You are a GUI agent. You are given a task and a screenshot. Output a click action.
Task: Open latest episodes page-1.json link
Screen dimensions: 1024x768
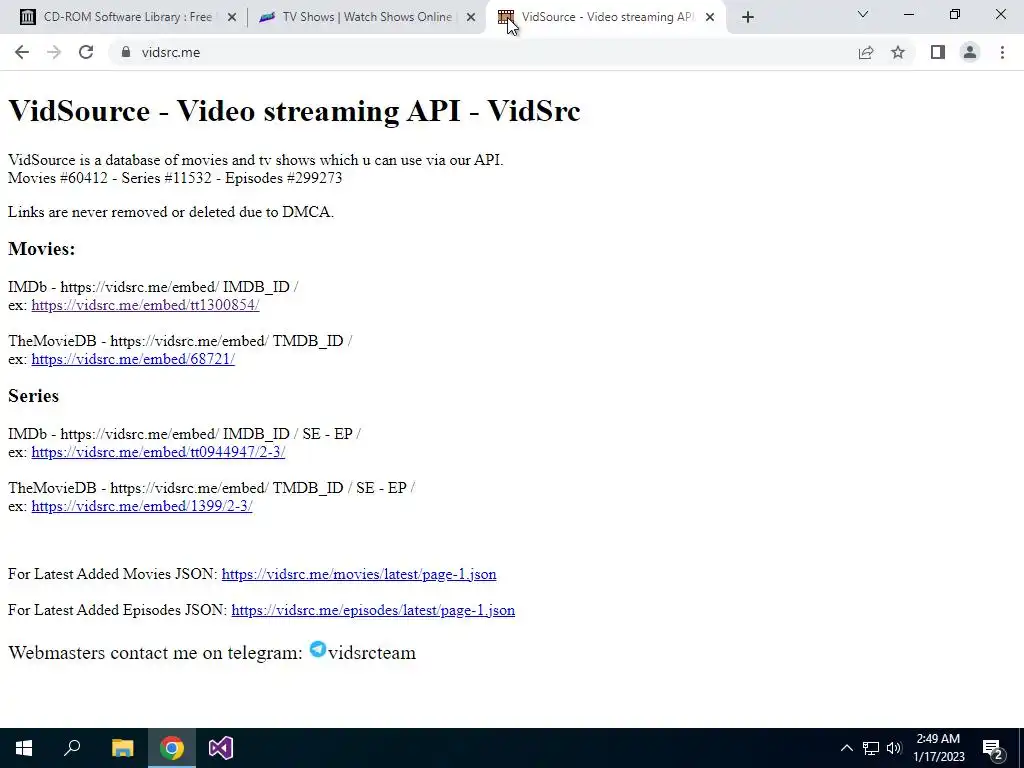click(373, 610)
